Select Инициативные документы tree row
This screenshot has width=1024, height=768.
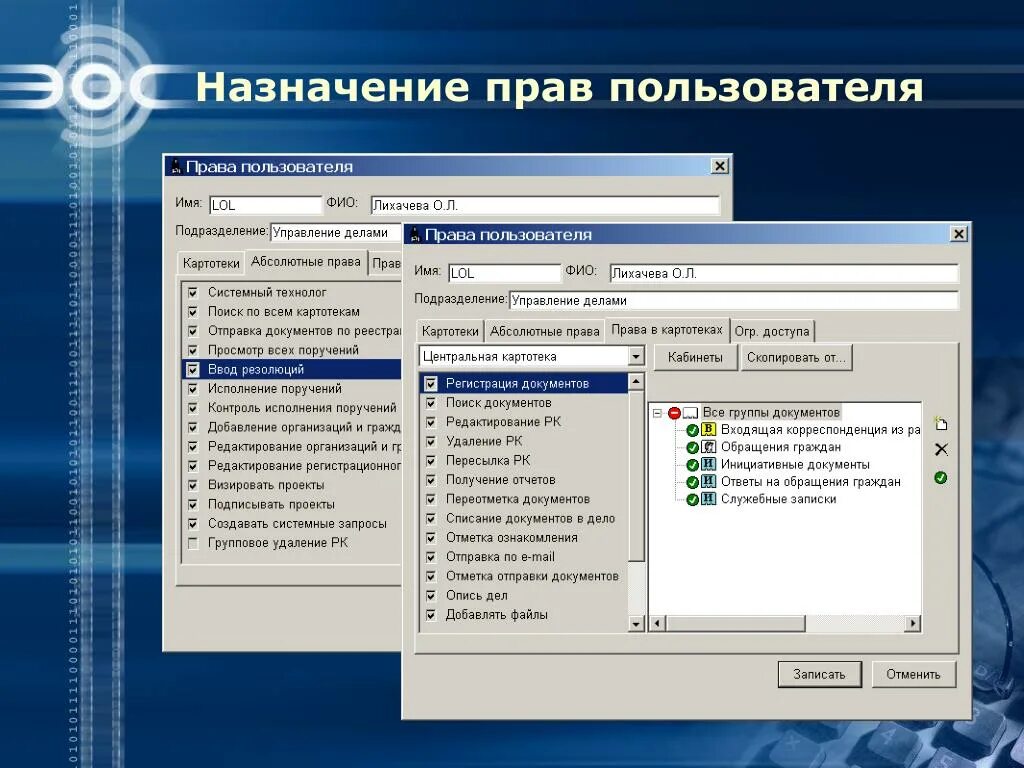(795, 465)
